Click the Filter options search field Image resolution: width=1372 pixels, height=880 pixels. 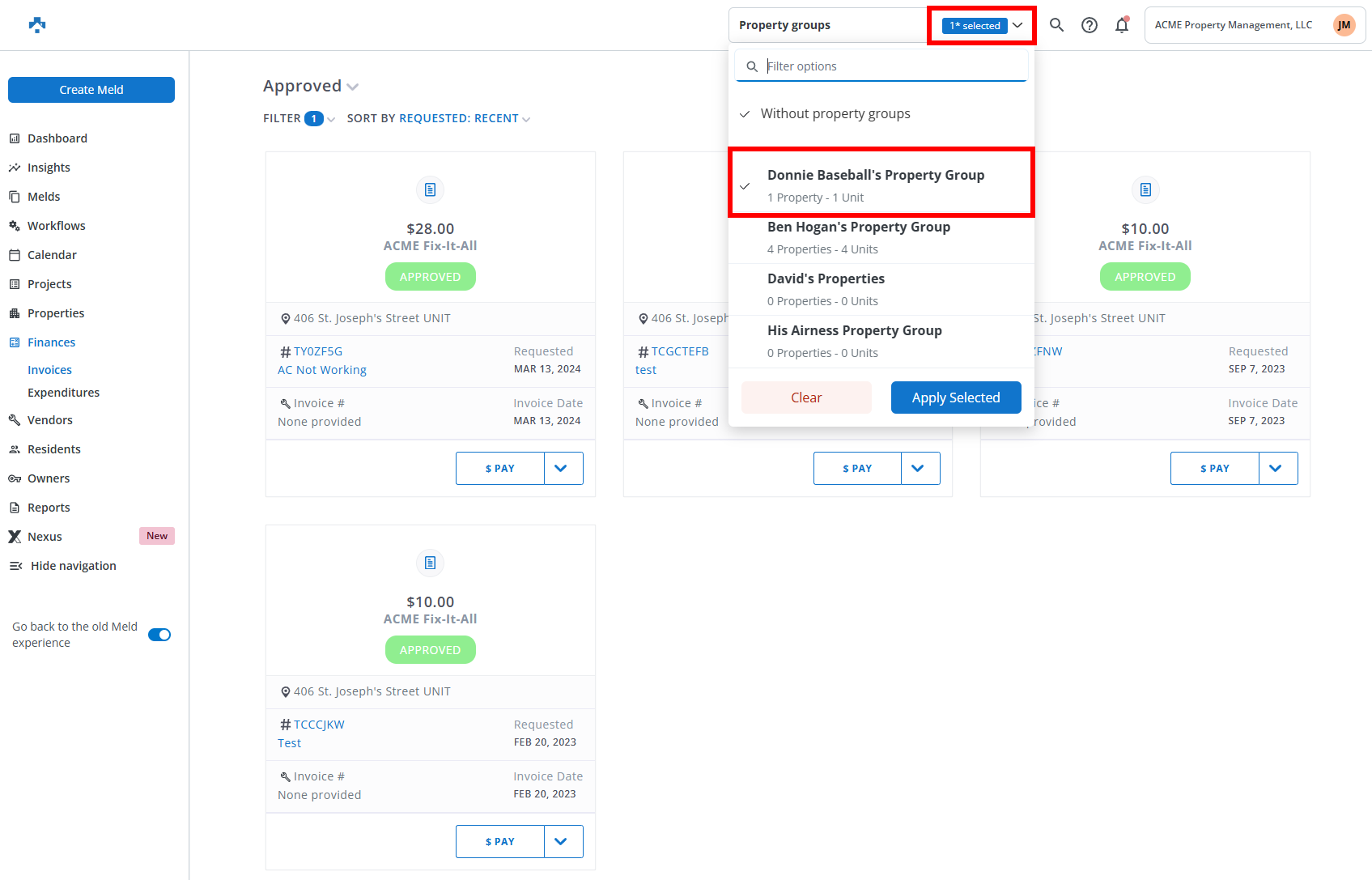(890, 66)
